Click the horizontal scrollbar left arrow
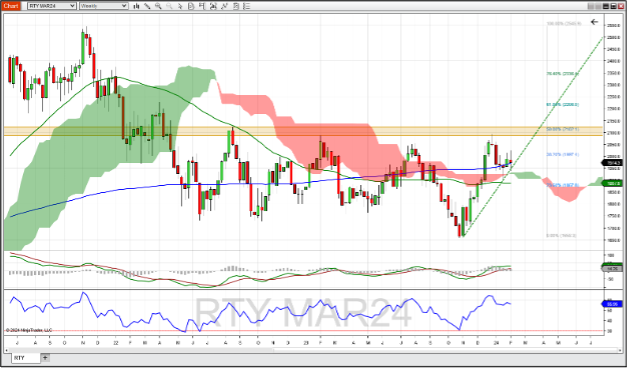 click(x=6, y=350)
